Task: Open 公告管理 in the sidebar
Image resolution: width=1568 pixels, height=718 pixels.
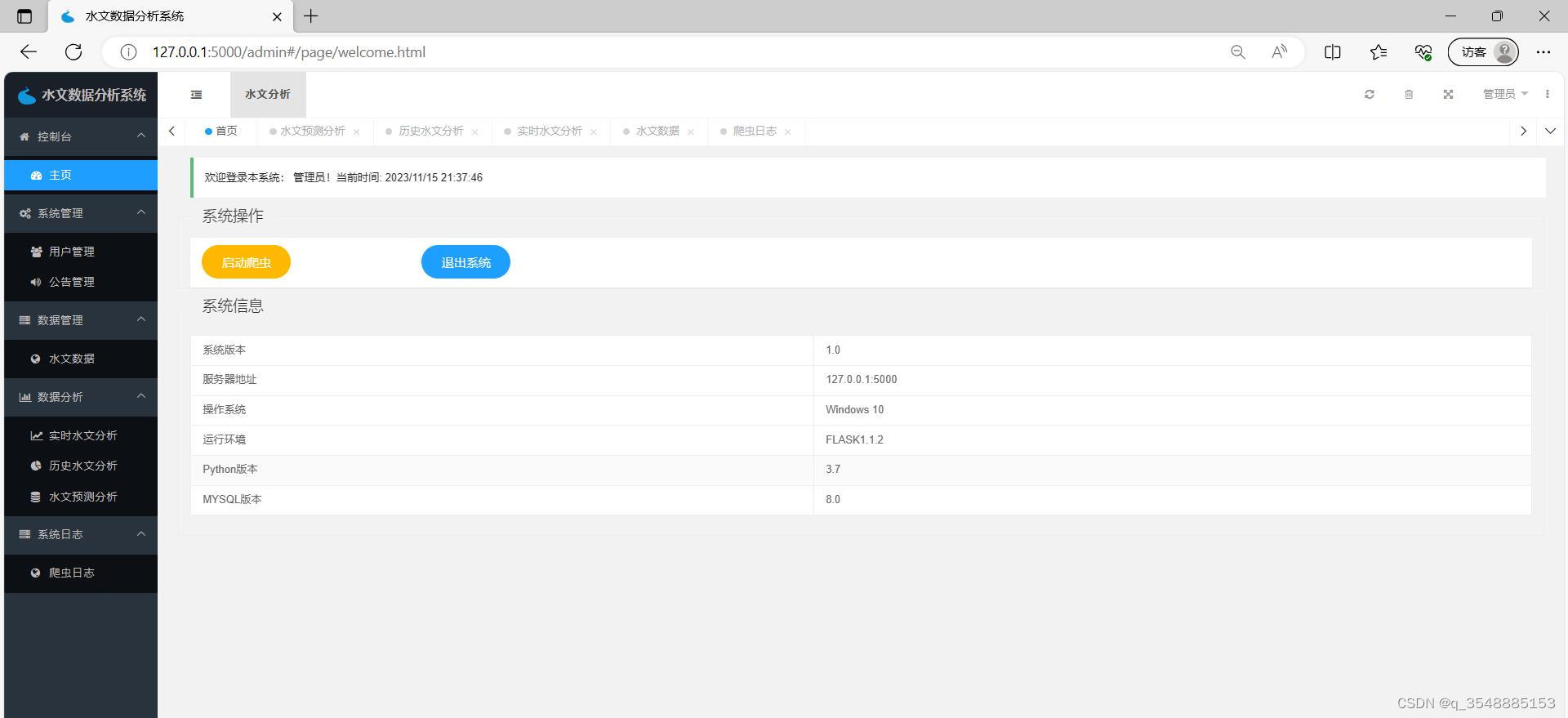Action: click(81, 282)
